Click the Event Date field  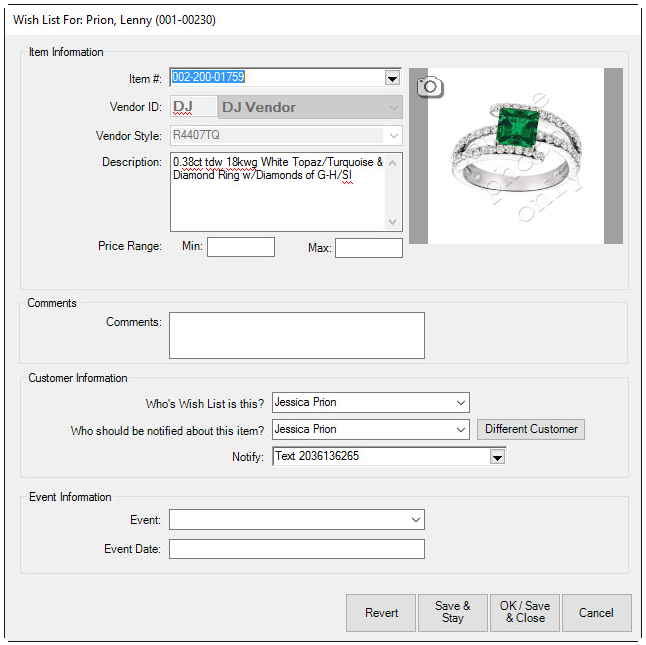click(x=296, y=549)
